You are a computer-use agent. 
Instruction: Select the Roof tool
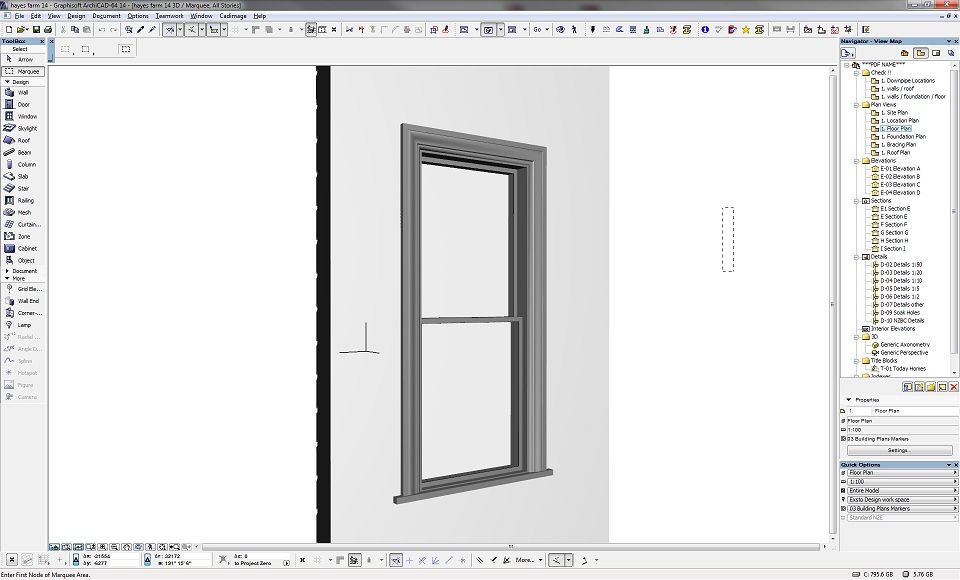22,139
